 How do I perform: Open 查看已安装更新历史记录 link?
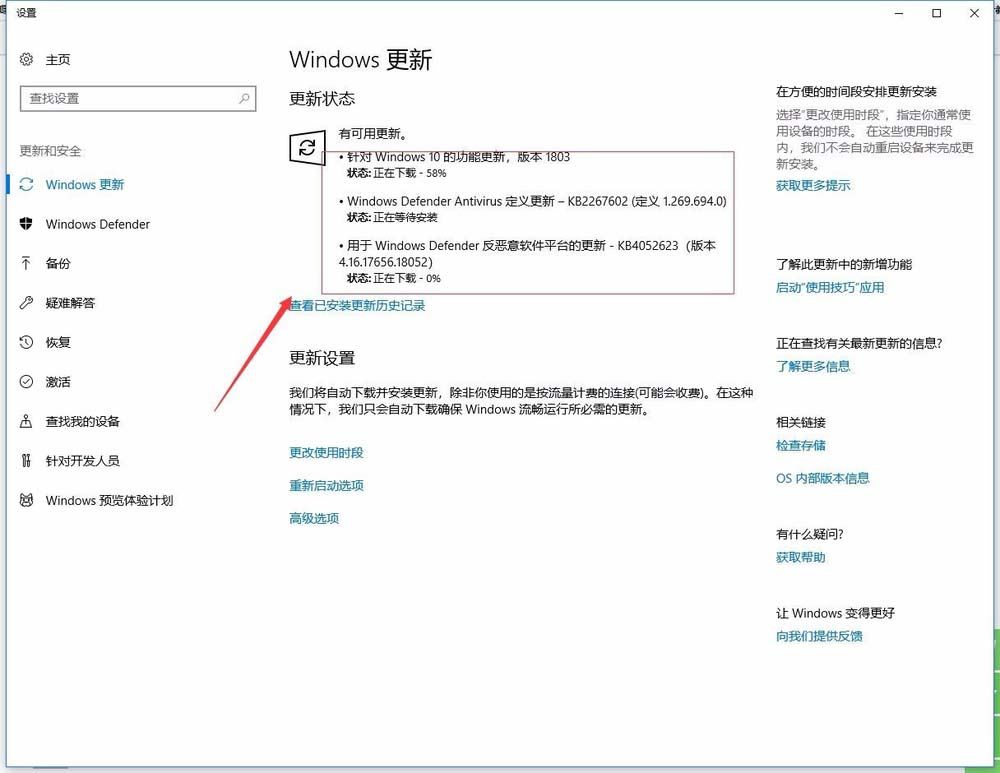click(x=358, y=306)
